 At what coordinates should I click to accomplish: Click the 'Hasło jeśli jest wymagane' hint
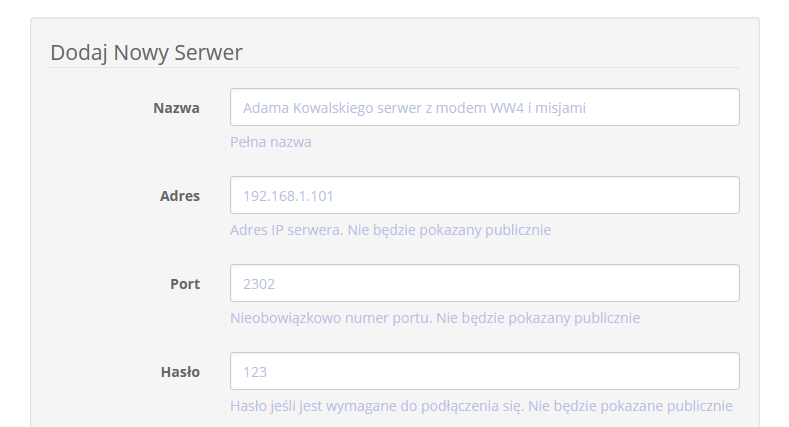481,406
